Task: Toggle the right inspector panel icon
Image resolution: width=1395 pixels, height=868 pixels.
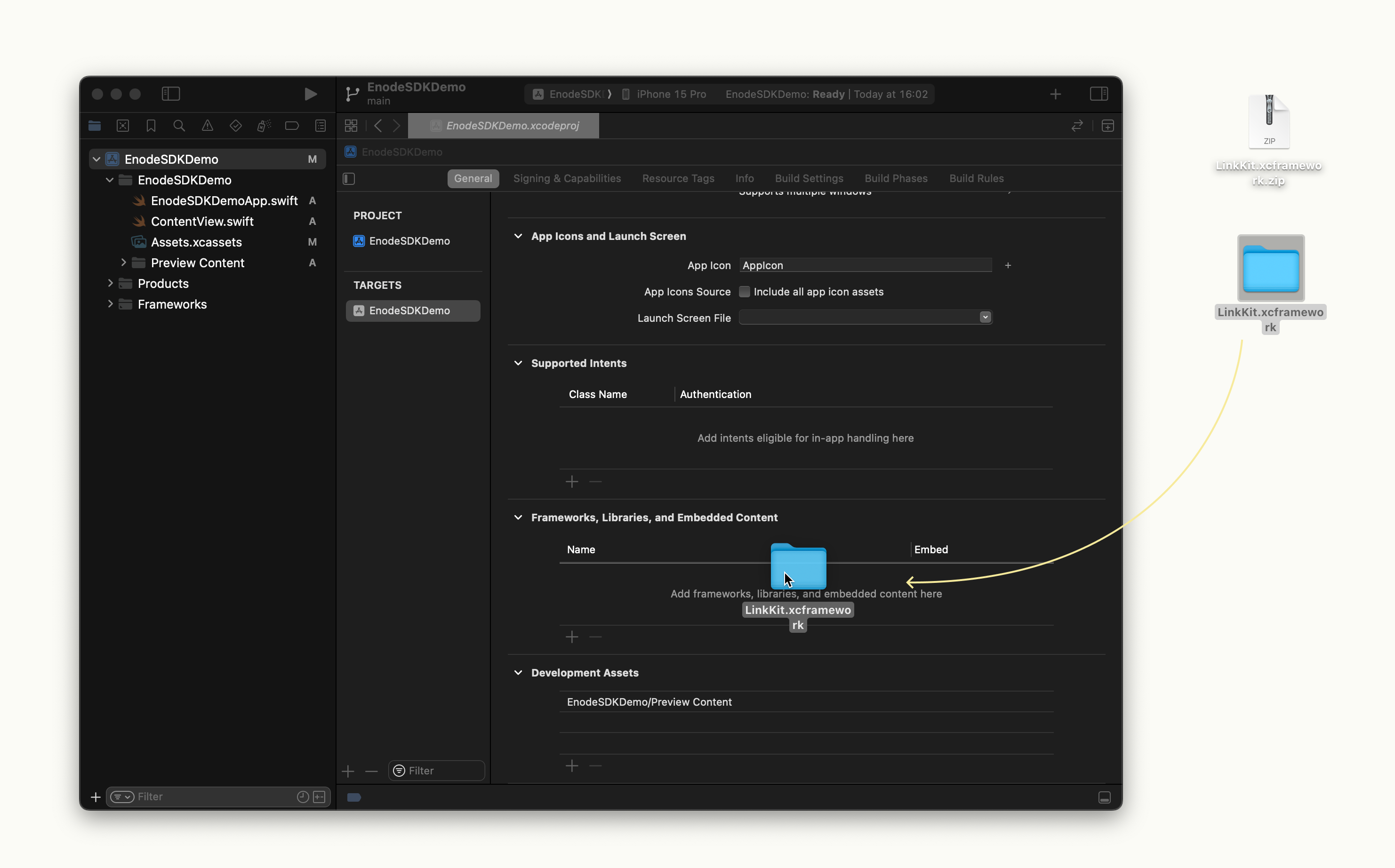Action: (1098, 94)
